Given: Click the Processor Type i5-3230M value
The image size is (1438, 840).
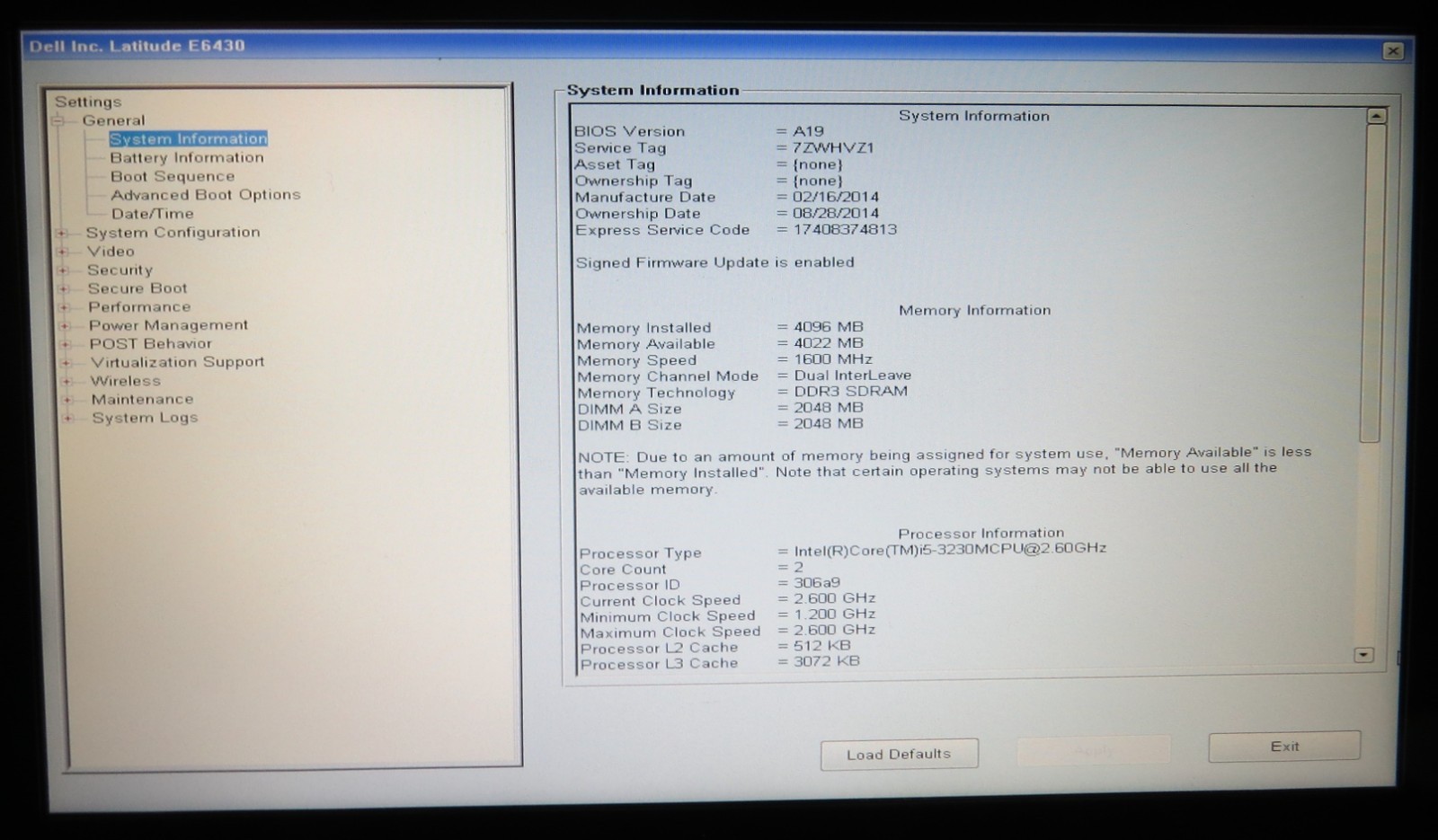Looking at the screenshot, I should (950, 549).
